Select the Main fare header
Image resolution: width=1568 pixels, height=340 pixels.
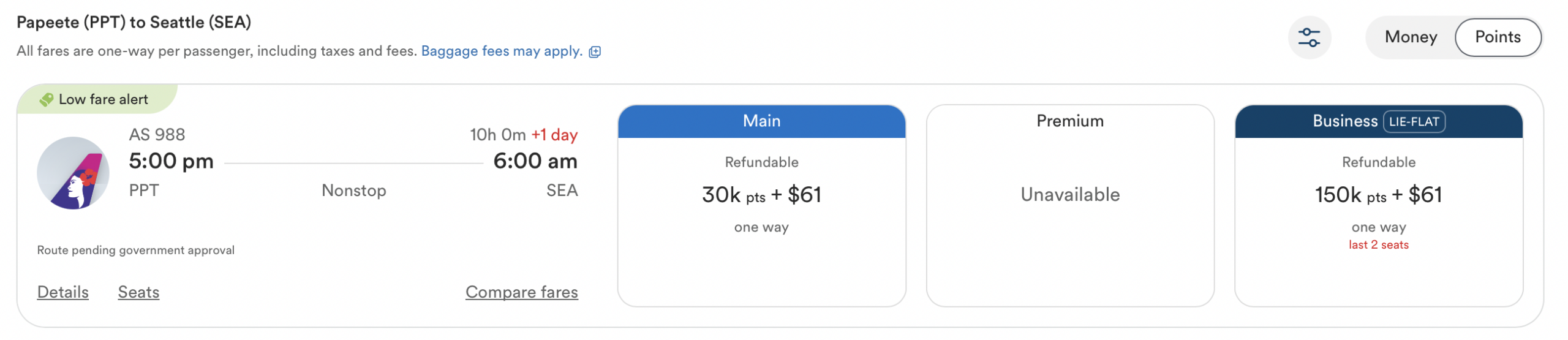pos(761,121)
